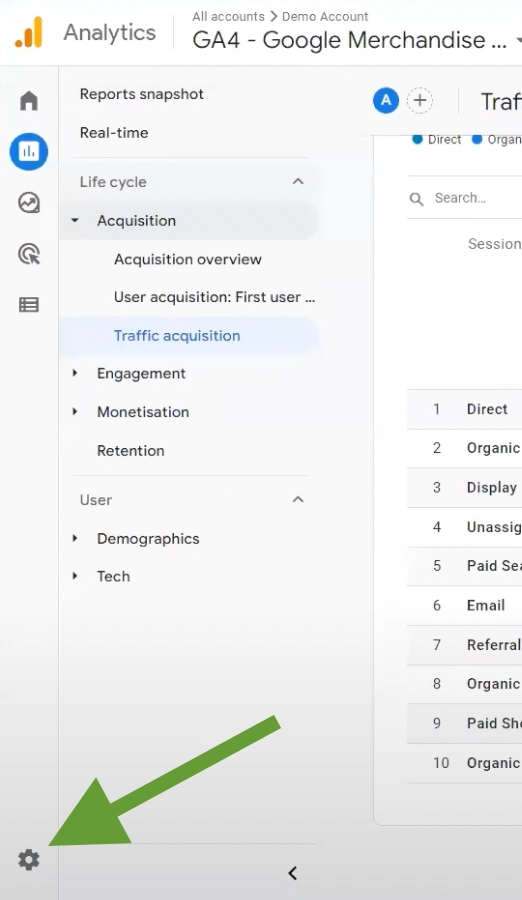Click 'All accounts' breadcrumb link
Viewport: 522px width, 900px height.
coord(228,17)
